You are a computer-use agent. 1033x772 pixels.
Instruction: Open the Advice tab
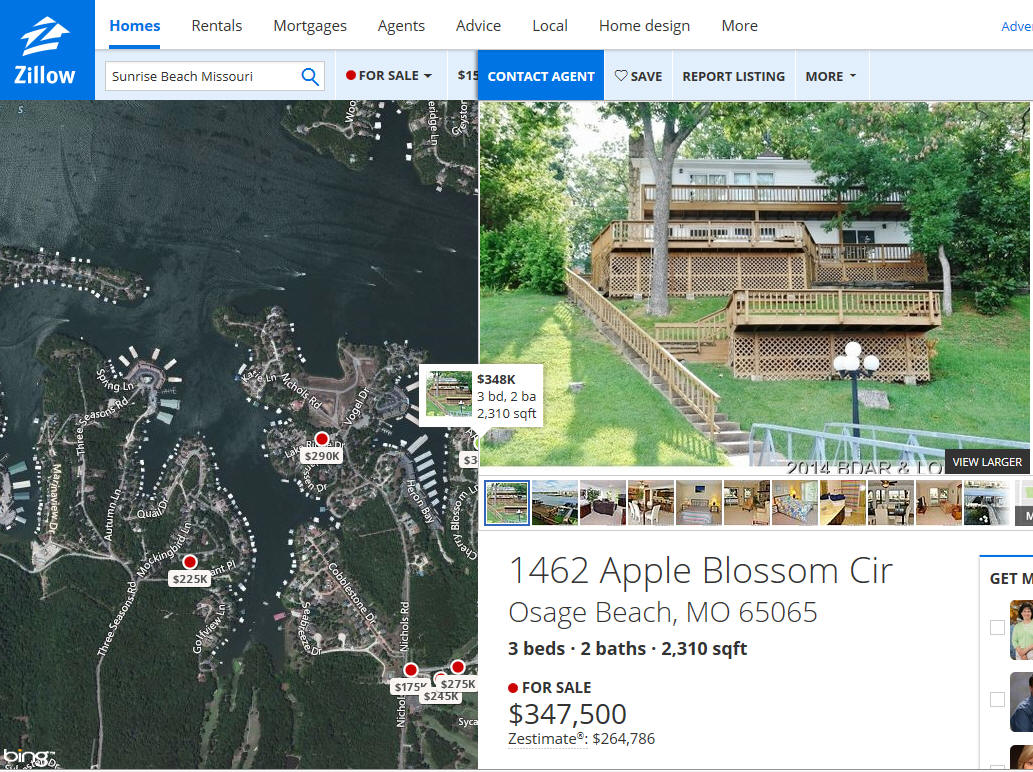coord(478,26)
